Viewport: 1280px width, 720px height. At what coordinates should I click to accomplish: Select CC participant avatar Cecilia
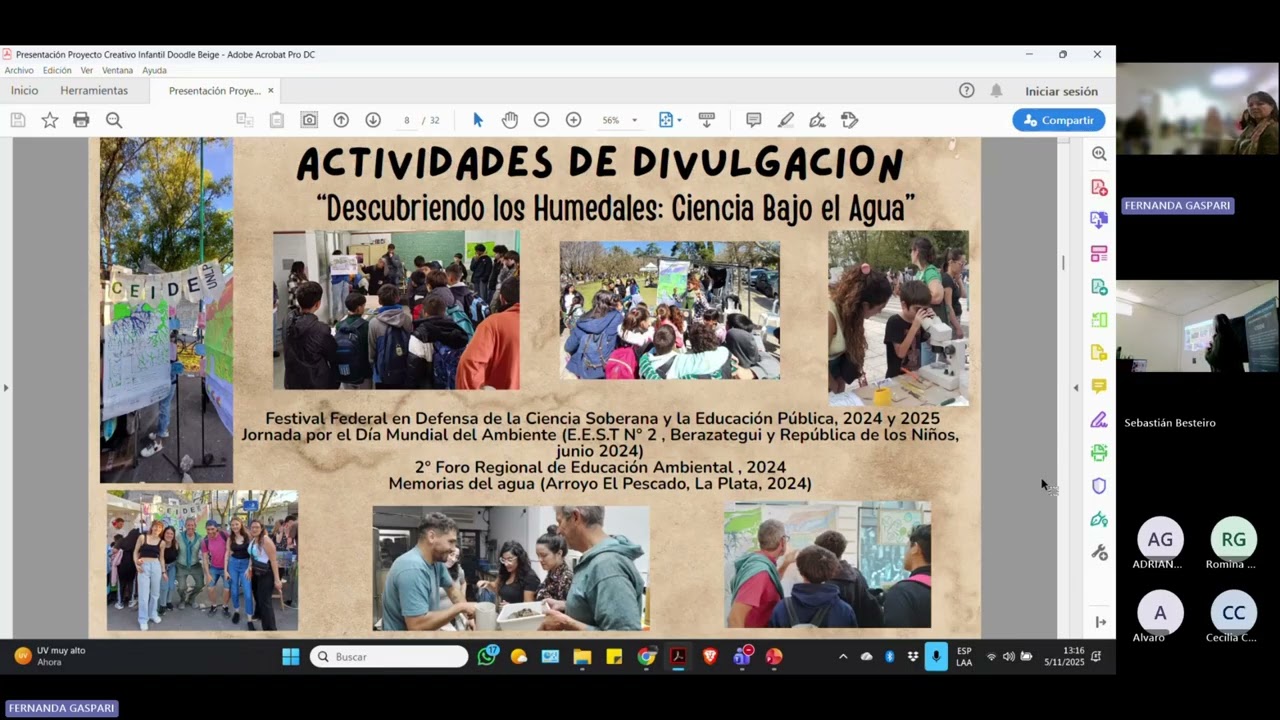(x=1233, y=613)
